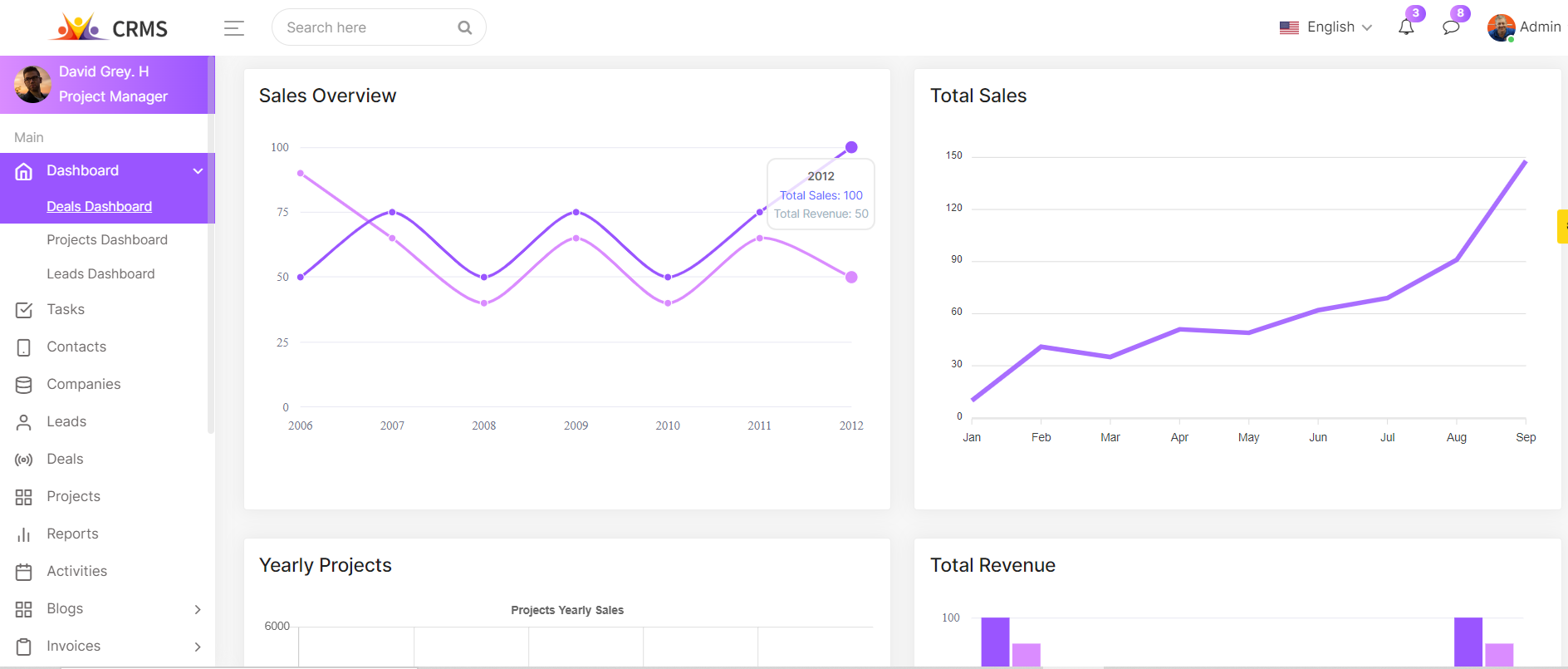Collapse the Dashboard menu chevron
This screenshot has width=1568, height=669.
[198, 171]
